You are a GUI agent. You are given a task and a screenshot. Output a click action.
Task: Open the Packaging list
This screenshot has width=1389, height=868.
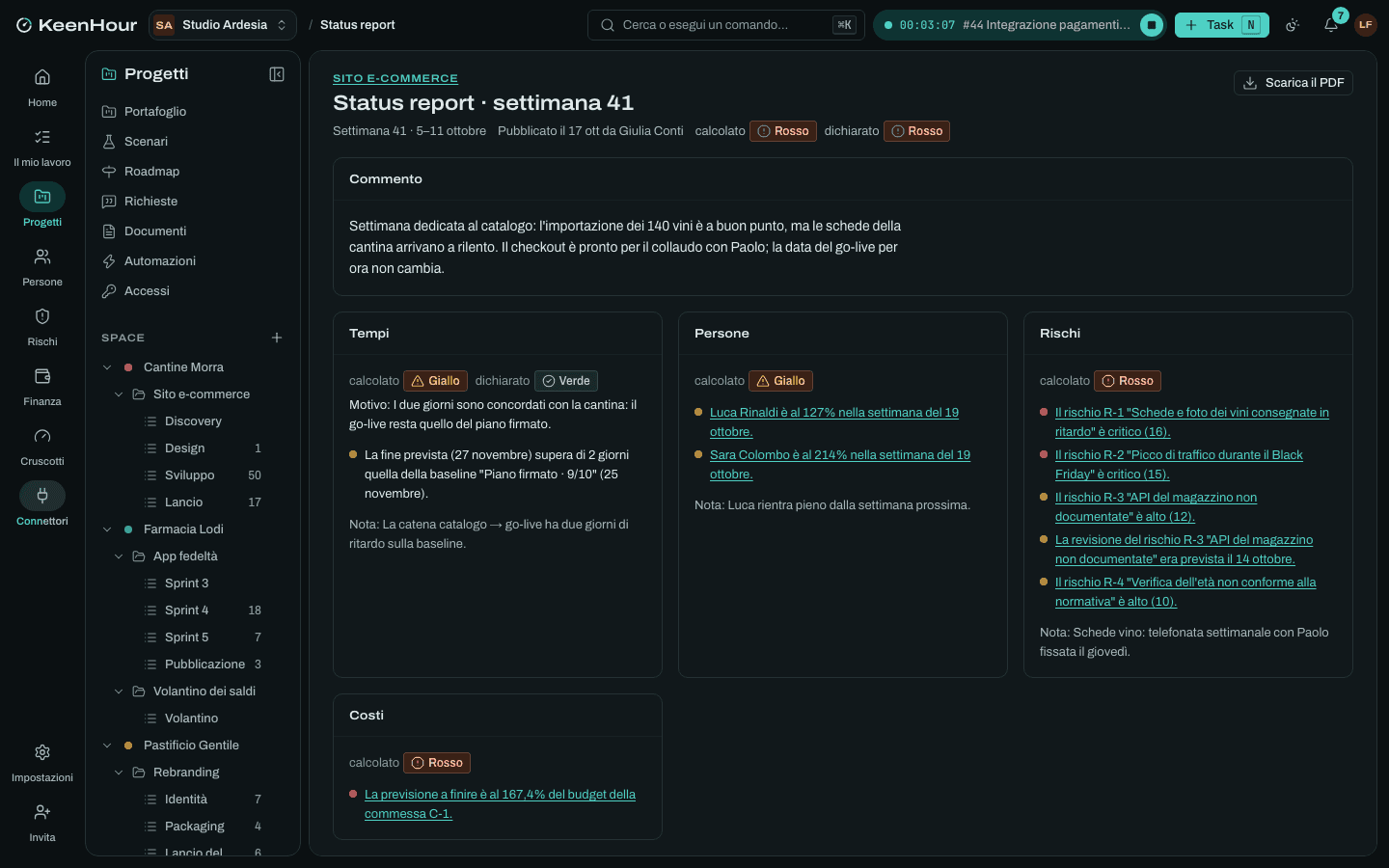pos(193,827)
